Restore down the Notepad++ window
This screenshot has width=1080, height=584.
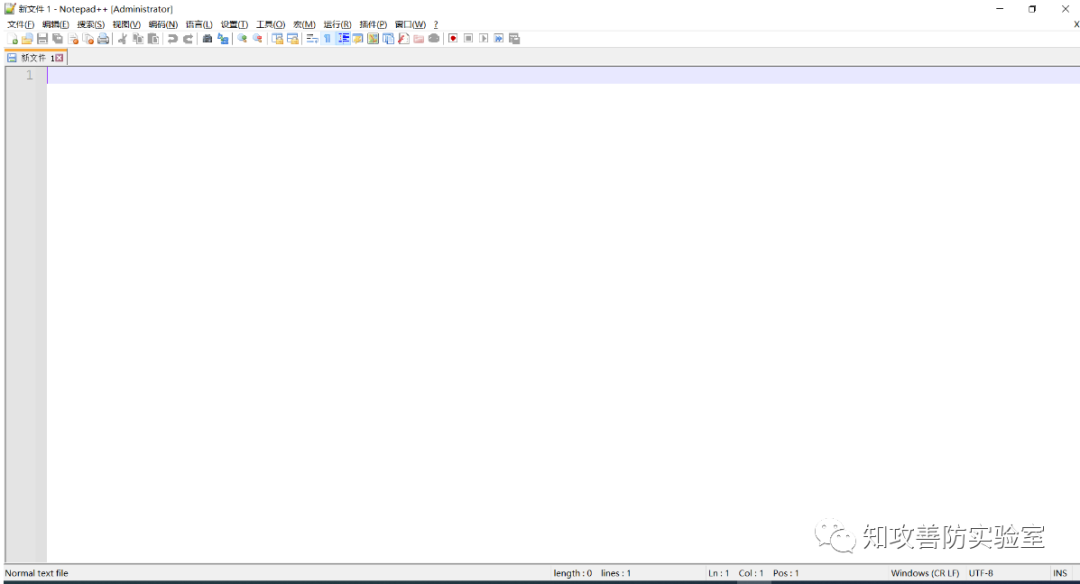1032,9
